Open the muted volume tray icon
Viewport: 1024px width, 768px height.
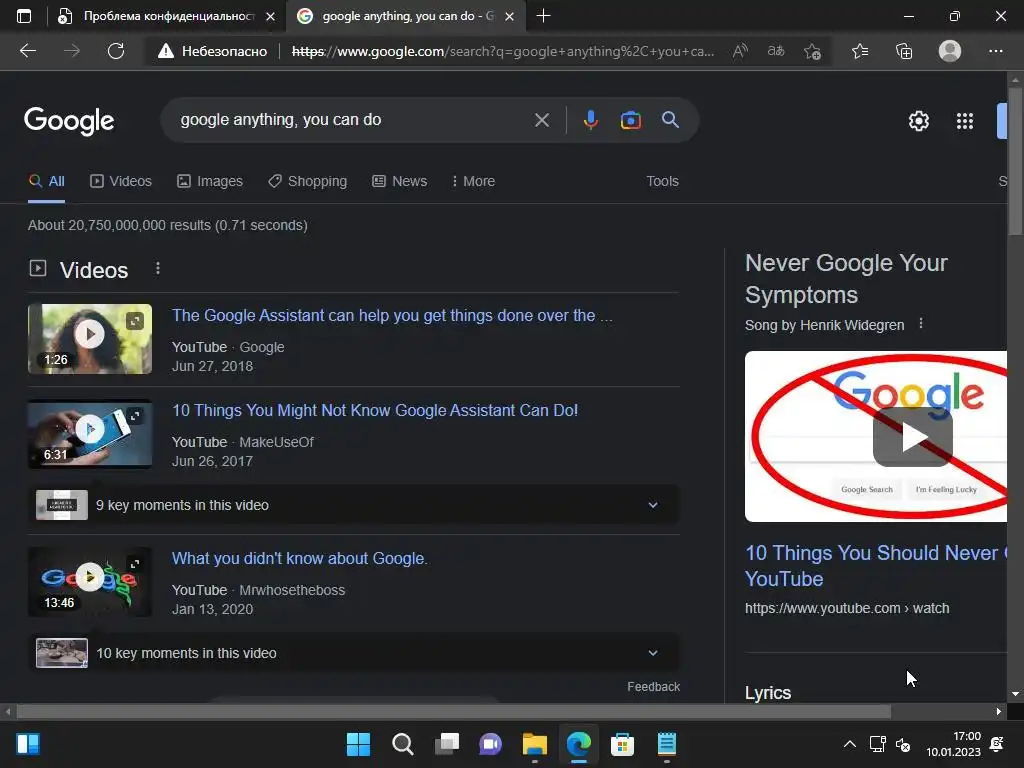[903, 744]
